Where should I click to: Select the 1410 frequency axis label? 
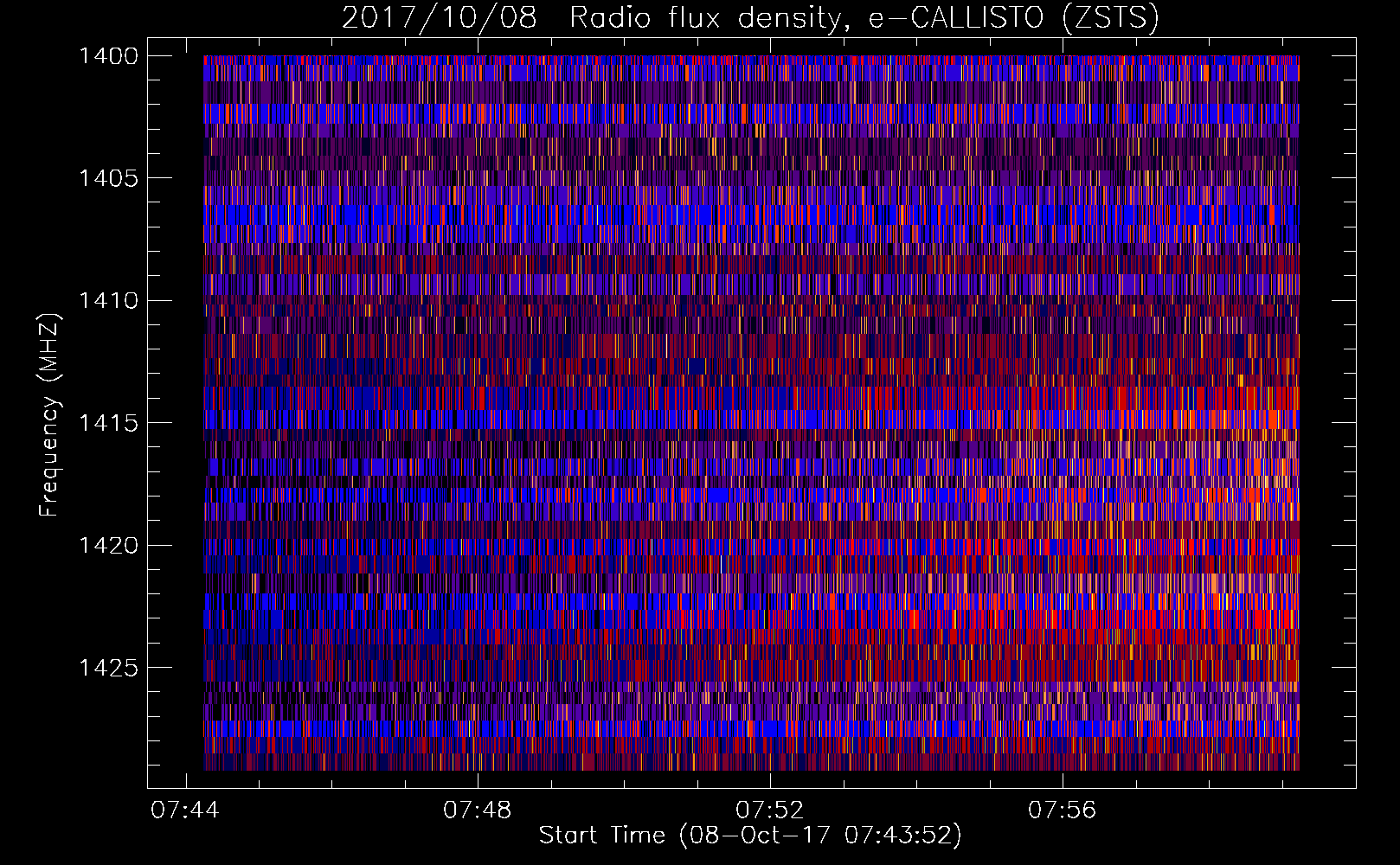108,301
